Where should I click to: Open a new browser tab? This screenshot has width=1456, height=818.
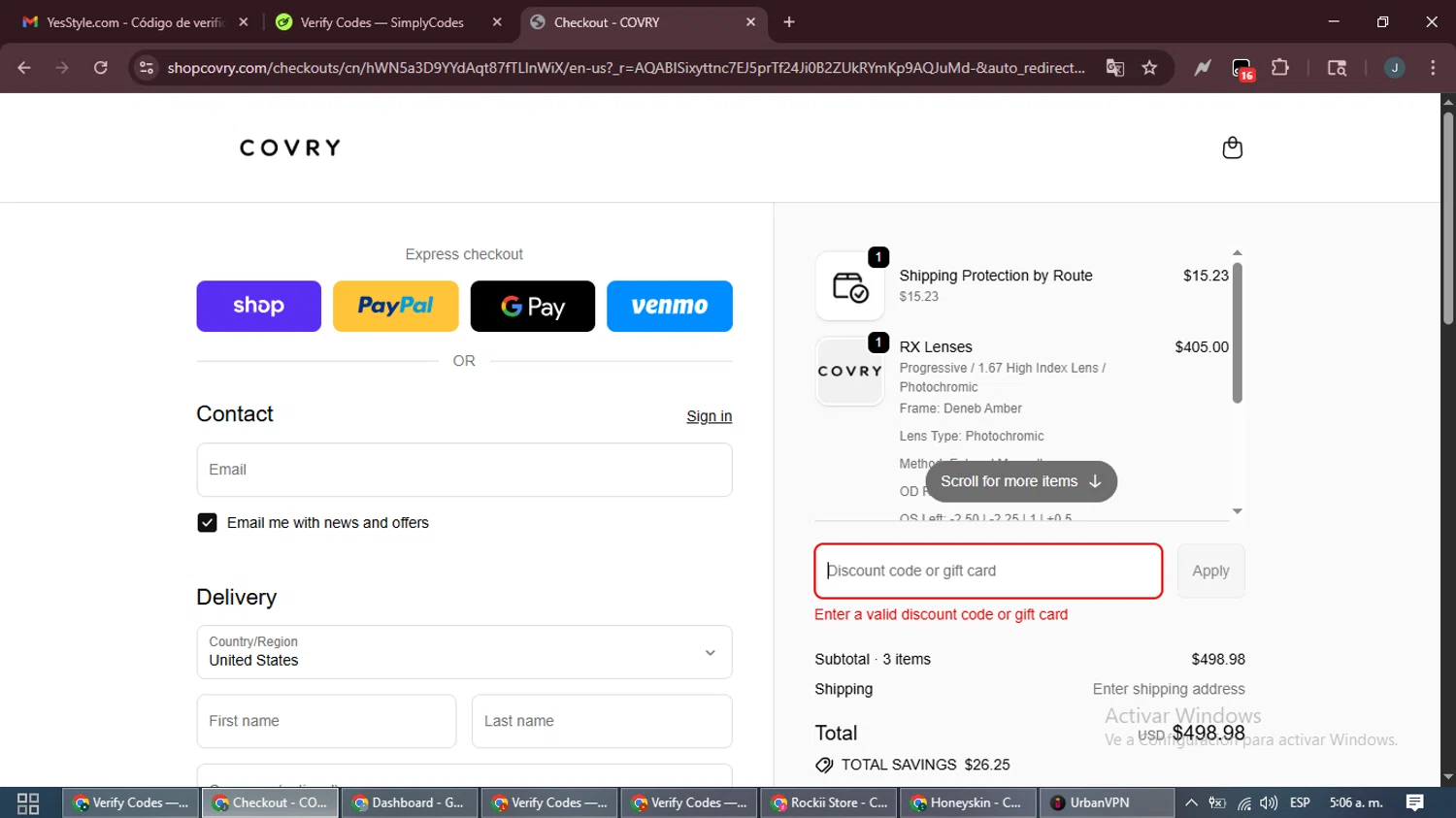pos(789,22)
